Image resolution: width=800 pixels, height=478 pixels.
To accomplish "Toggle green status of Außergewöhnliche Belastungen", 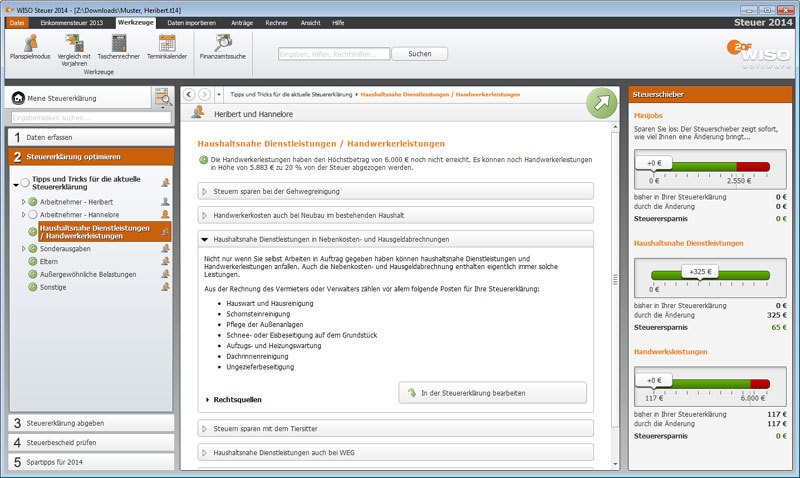I will [33, 274].
